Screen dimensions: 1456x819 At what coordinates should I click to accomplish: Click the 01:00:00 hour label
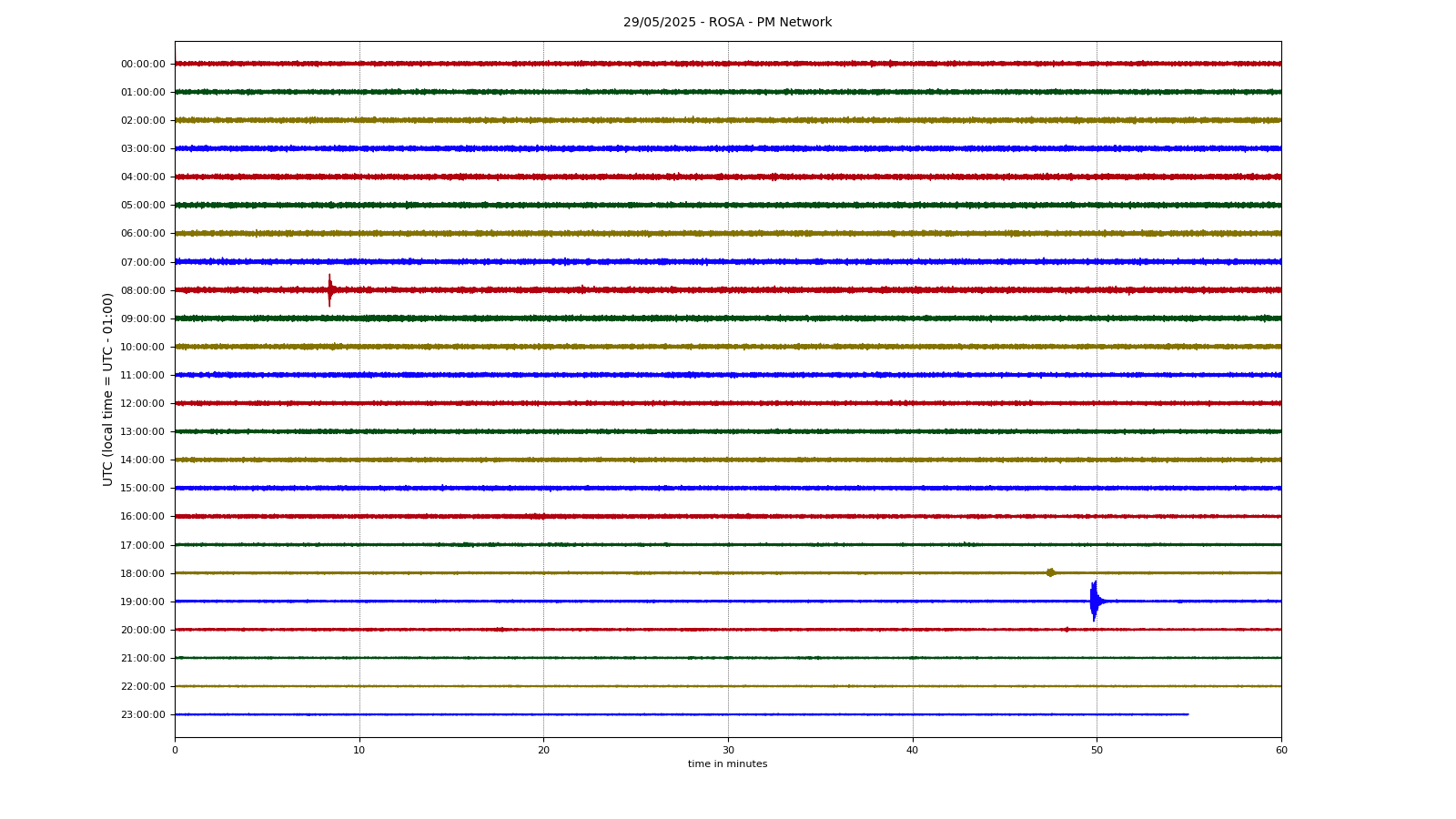(x=143, y=92)
